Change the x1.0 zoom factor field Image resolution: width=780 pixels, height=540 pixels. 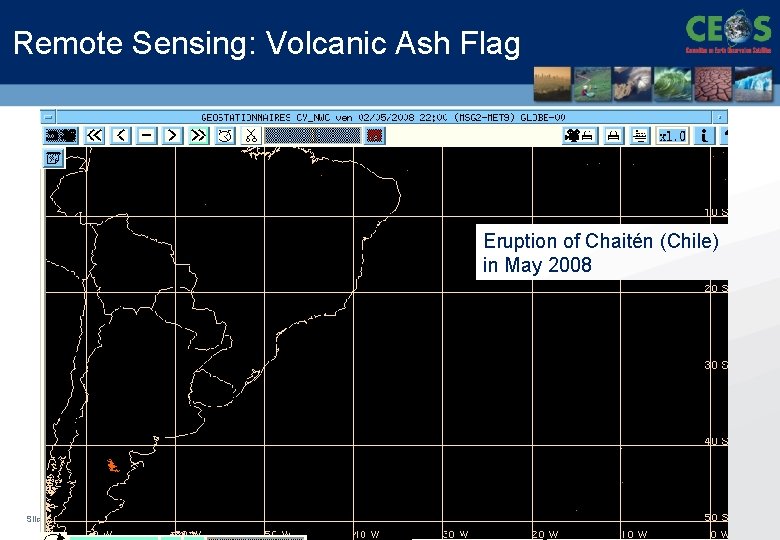pos(673,136)
